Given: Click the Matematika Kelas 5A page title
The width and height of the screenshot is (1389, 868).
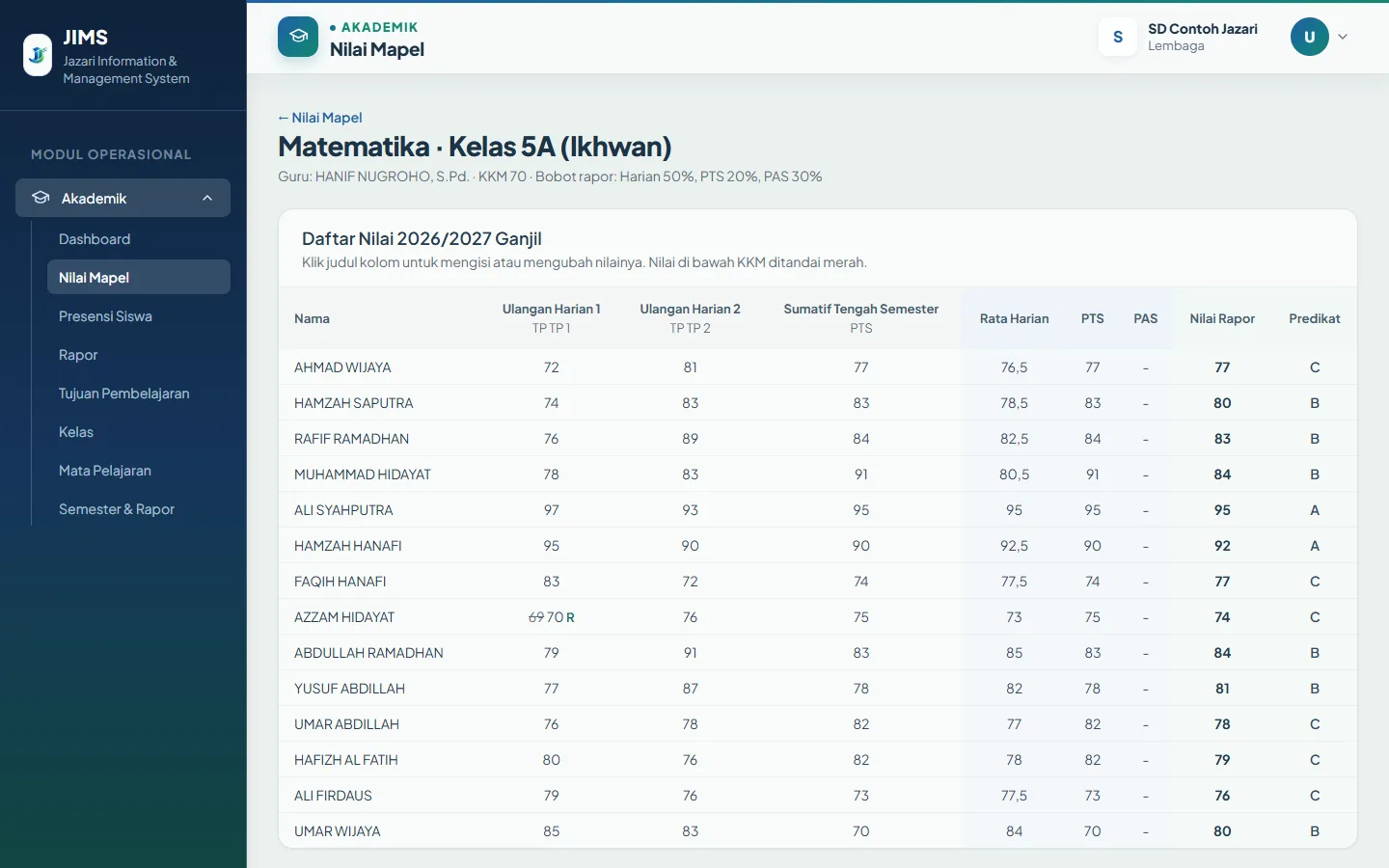Looking at the screenshot, I should pos(475,147).
